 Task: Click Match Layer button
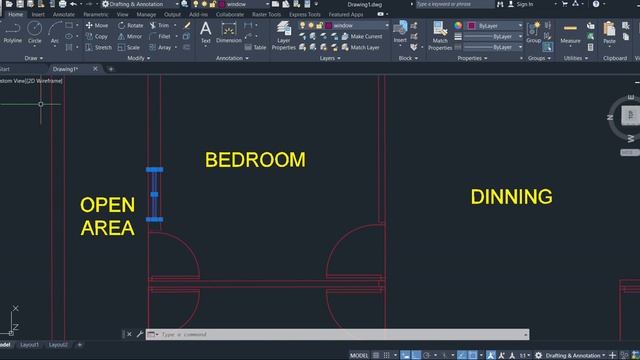click(x=360, y=47)
